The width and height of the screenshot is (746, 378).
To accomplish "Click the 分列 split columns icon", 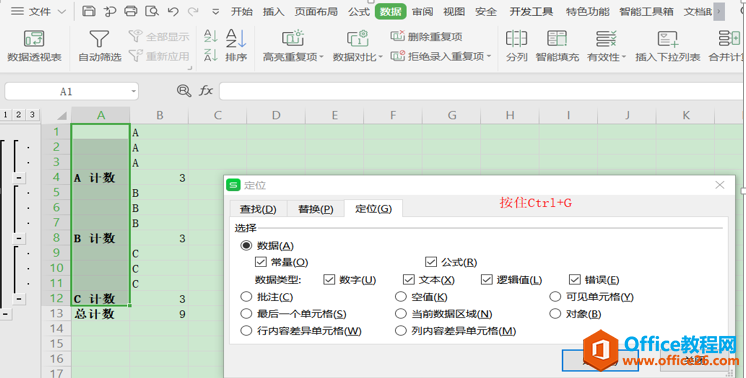I will point(517,39).
